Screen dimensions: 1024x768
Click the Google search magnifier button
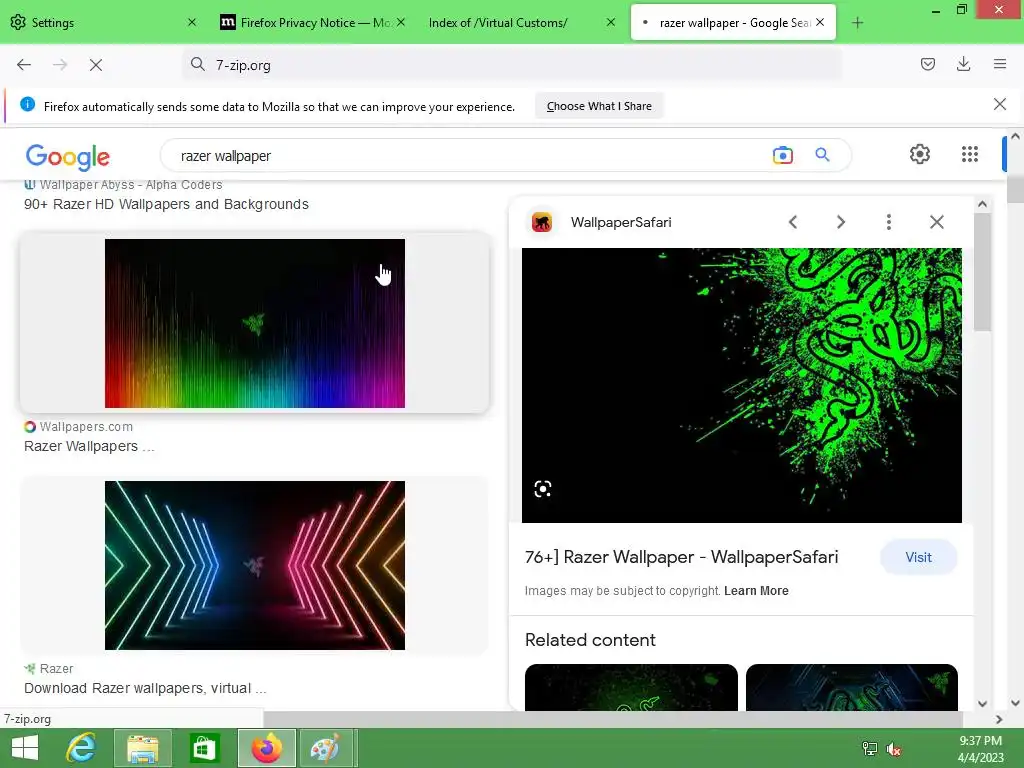point(822,155)
